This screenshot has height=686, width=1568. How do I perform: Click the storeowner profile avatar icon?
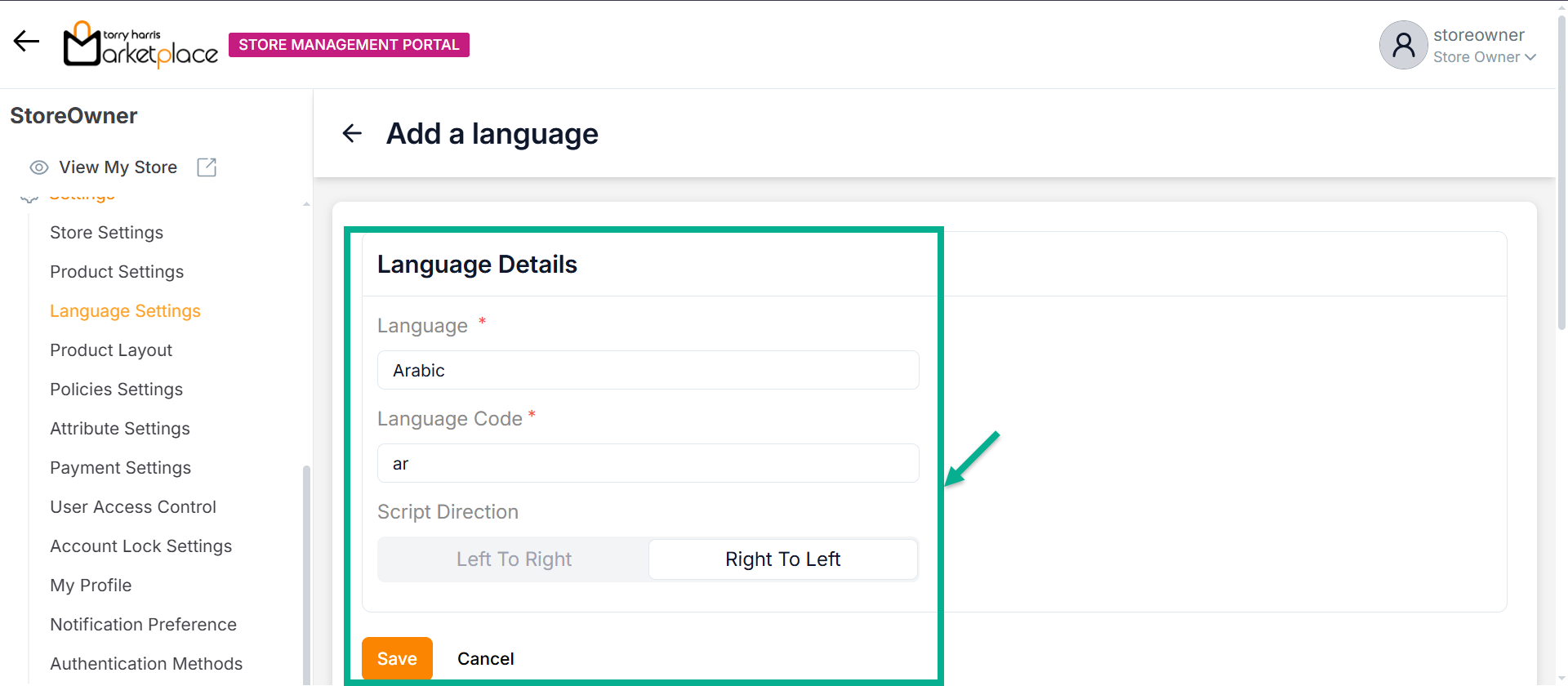click(x=1403, y=45)
